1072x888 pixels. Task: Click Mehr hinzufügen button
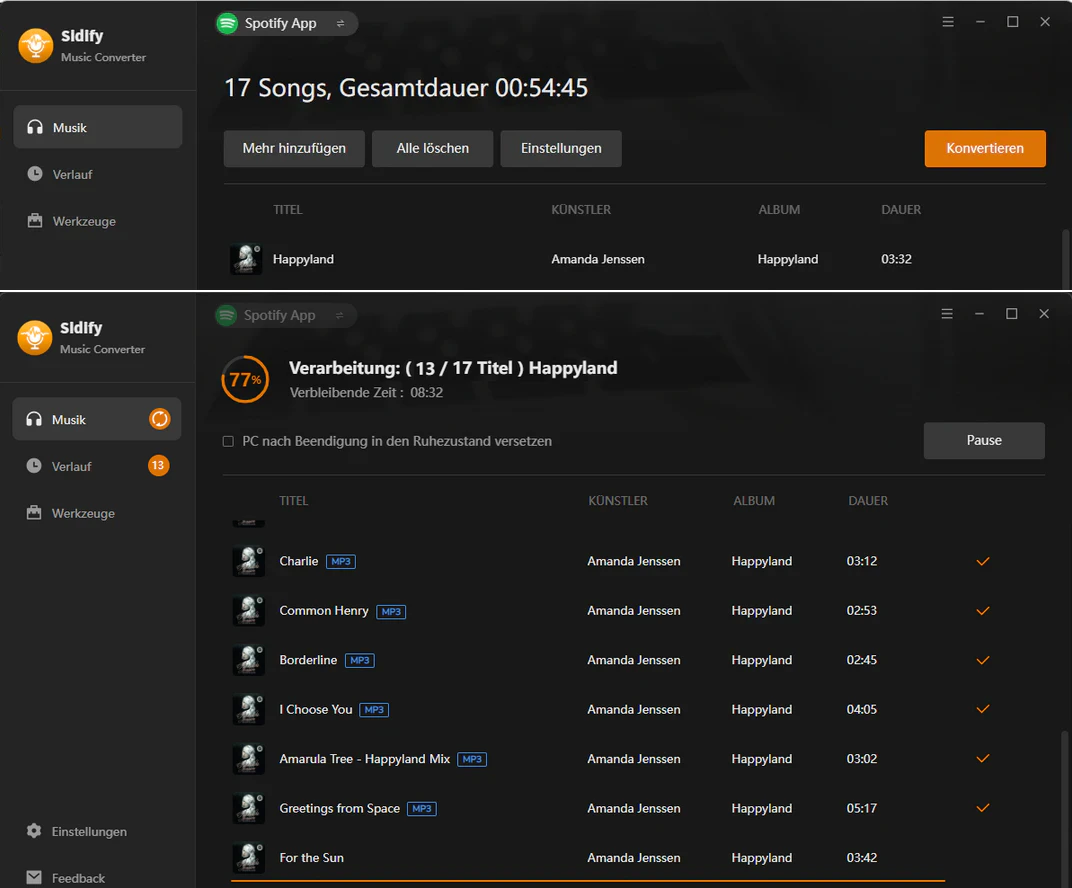[x=294, y=148]
